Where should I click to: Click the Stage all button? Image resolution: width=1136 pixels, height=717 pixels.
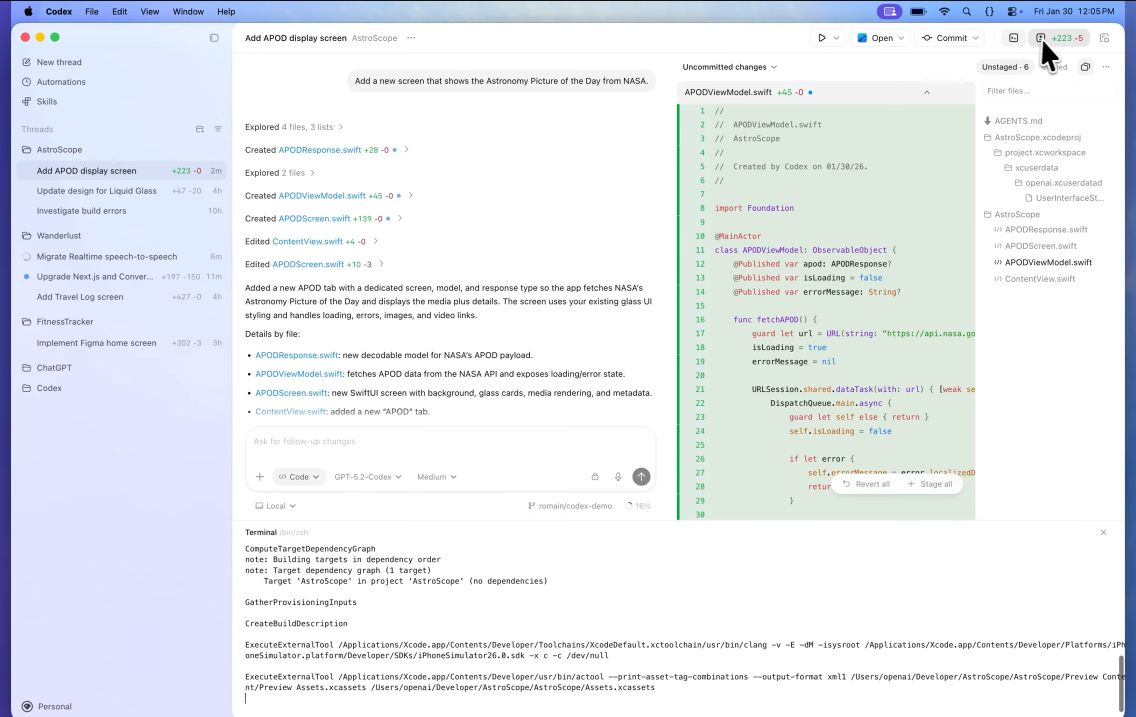930,484
